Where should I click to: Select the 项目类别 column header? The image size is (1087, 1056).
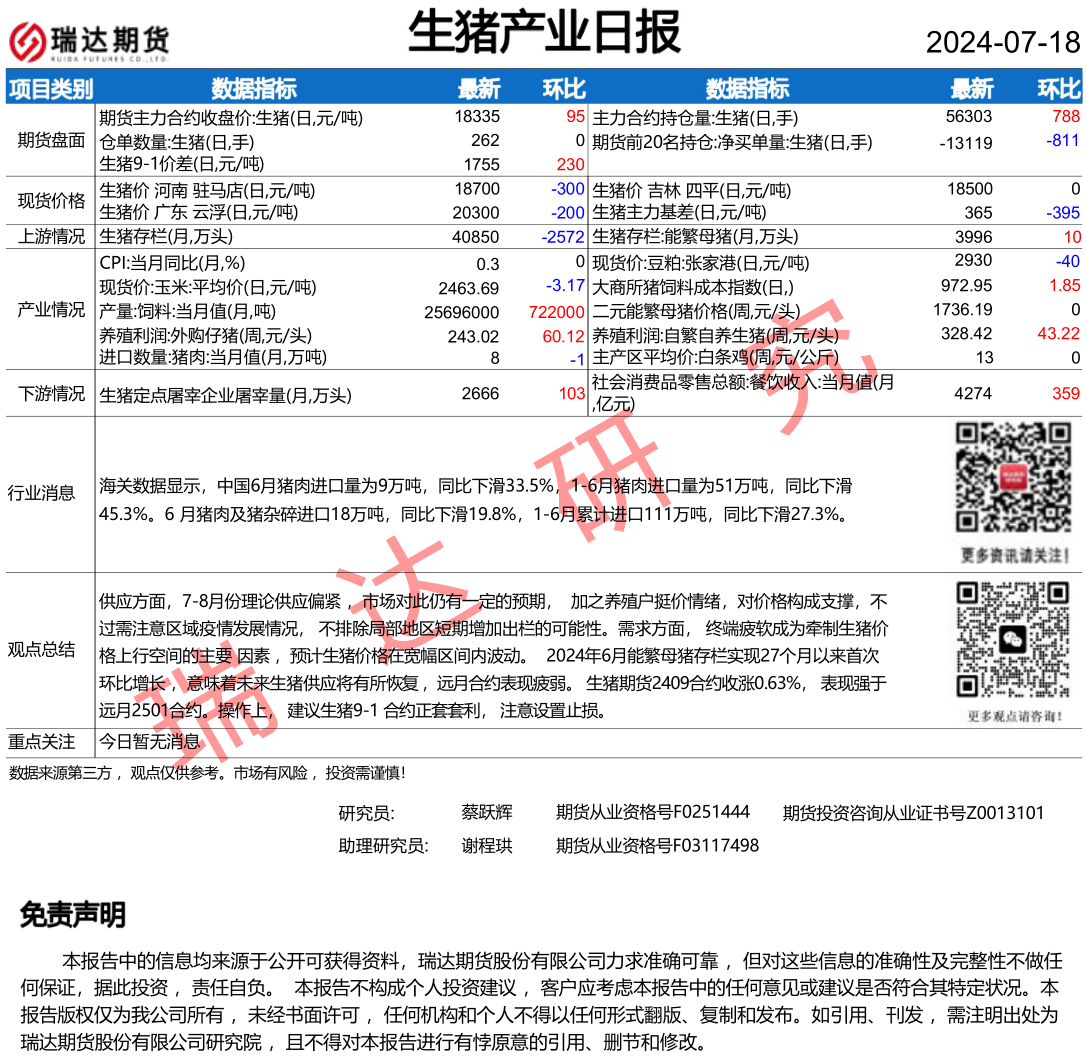50,88
